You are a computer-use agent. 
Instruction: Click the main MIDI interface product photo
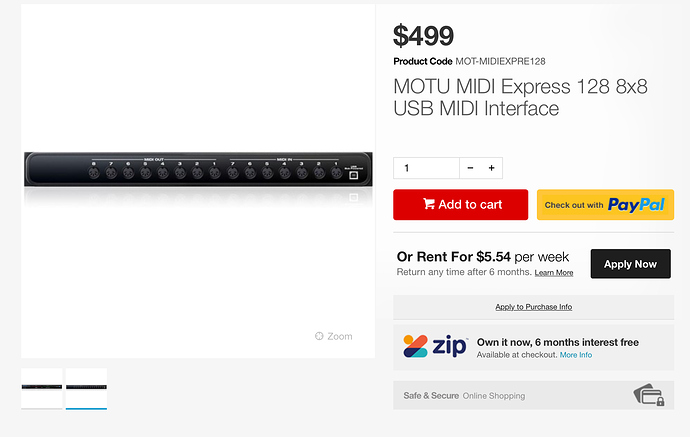click(198, 170)
